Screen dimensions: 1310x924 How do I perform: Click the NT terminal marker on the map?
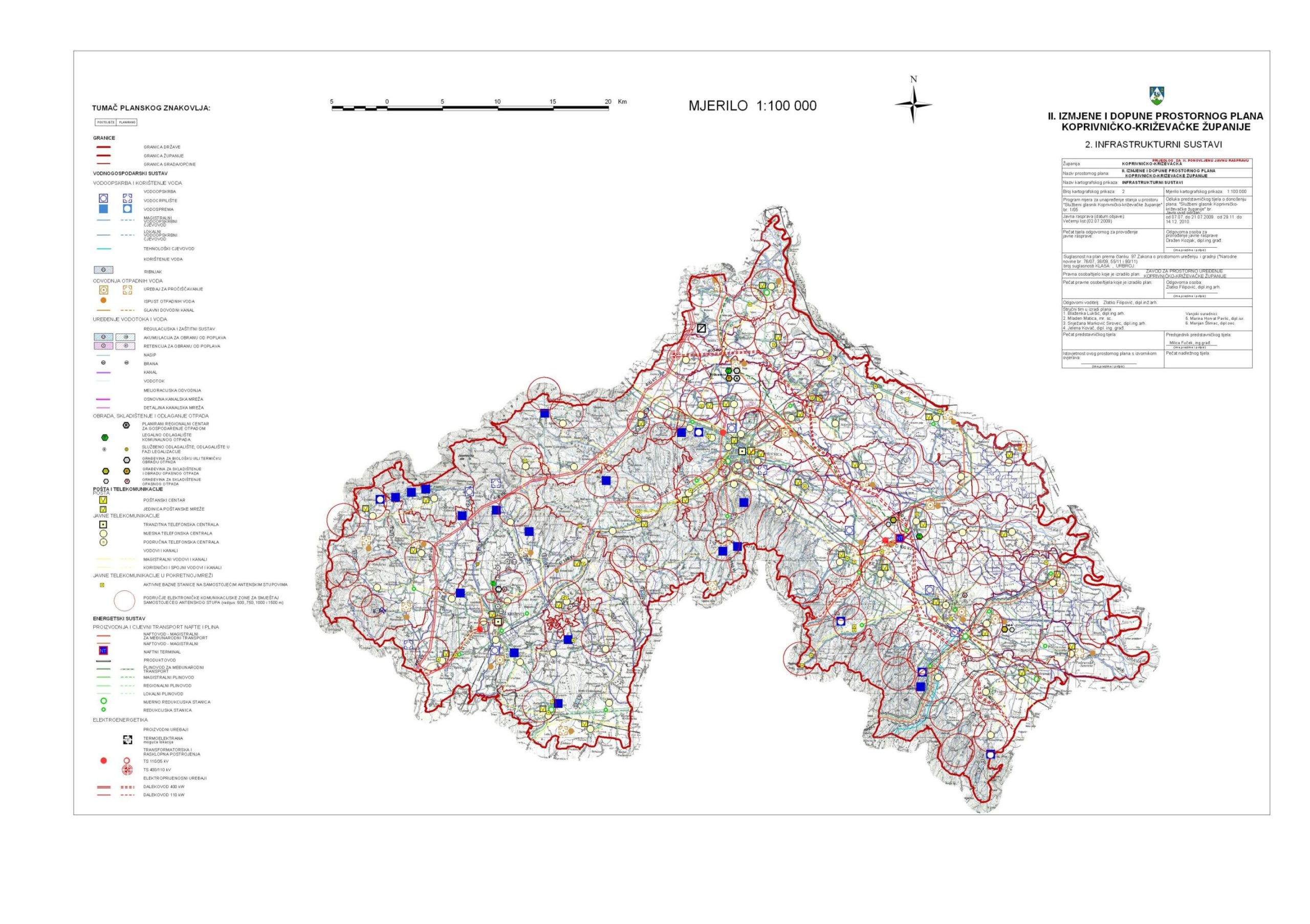click(900, 538)
